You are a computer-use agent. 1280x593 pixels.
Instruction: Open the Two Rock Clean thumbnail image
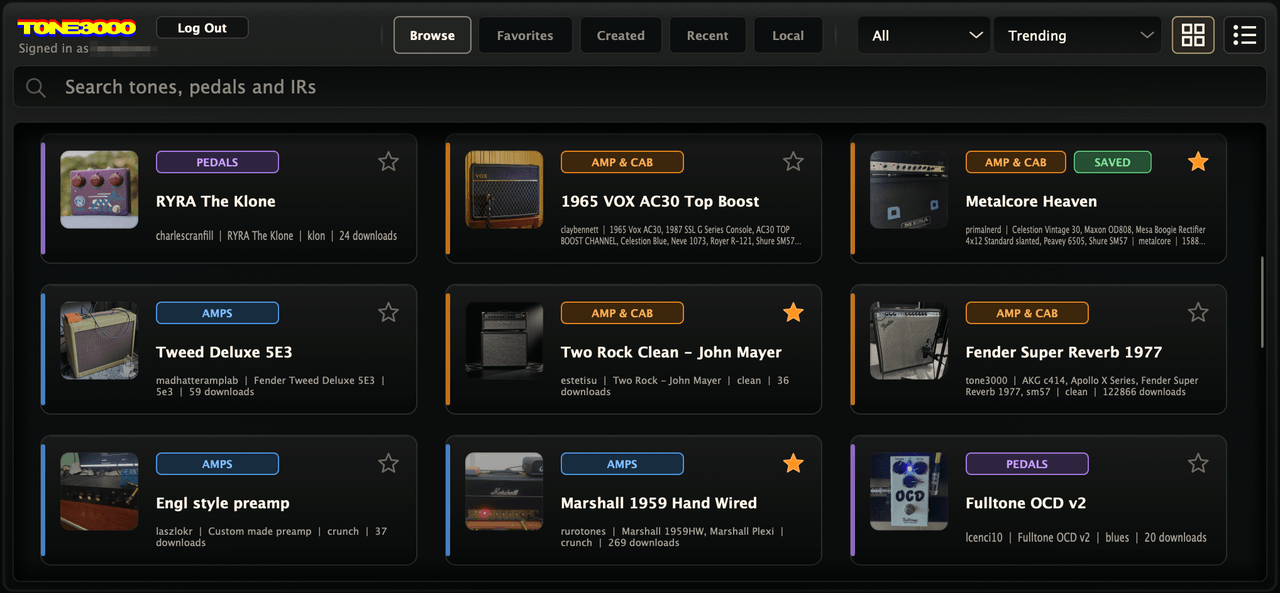[504, 340]
